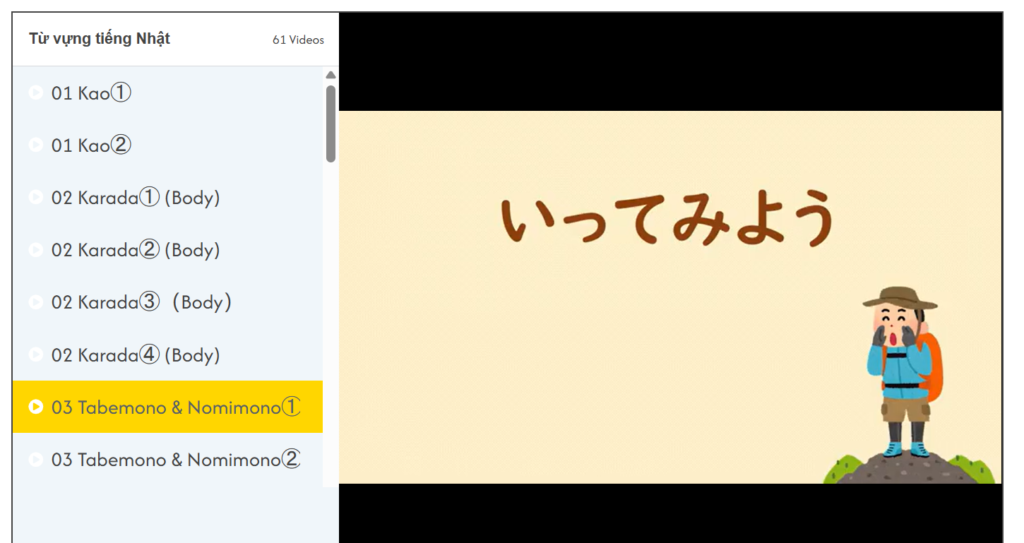Click the playlist scrollbar thumb
Image resolution: width=1024 pixels, height=543 pixels.
coord(331,123)
